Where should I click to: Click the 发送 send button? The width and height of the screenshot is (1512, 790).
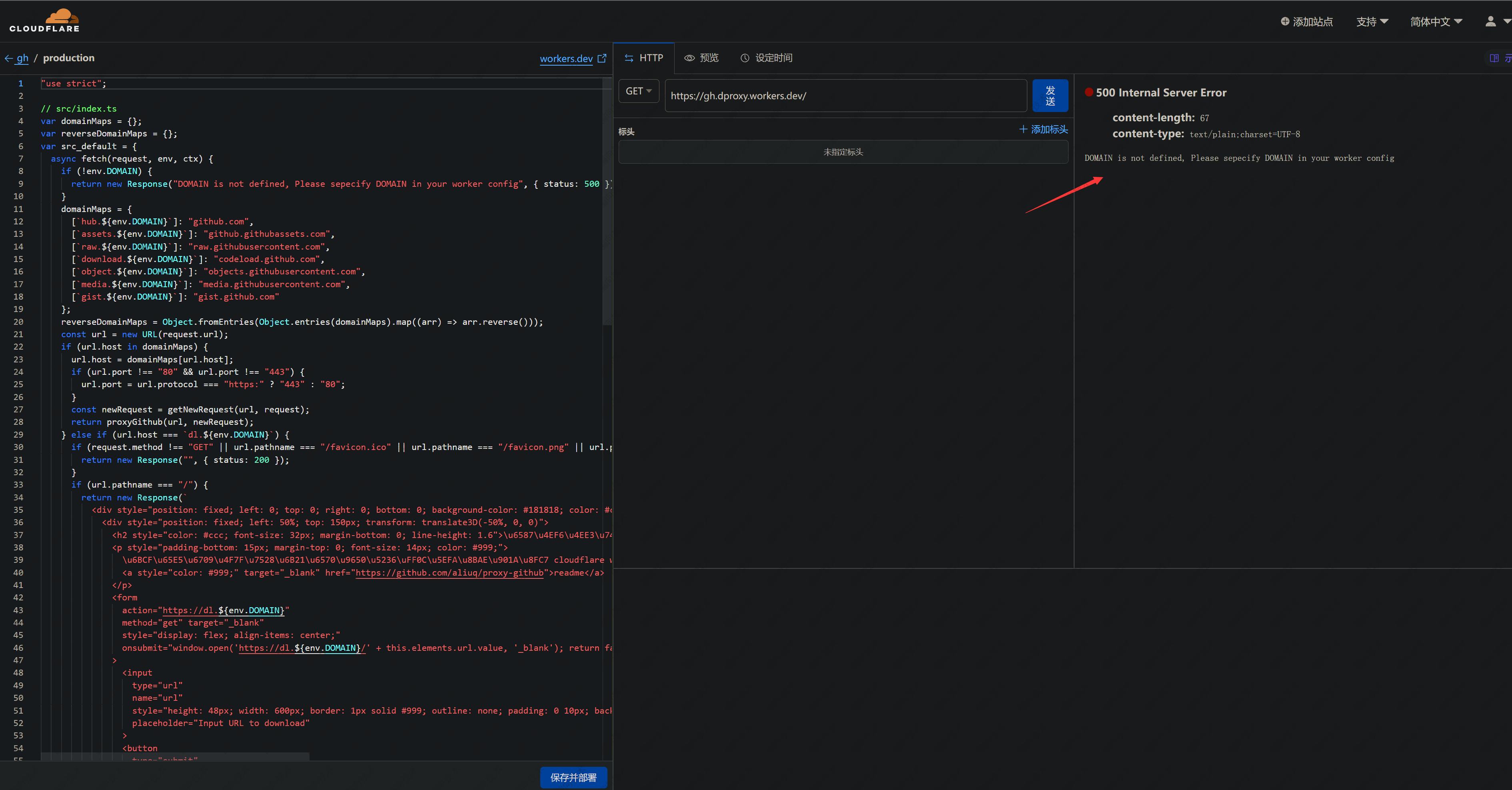click(1050, 96)
